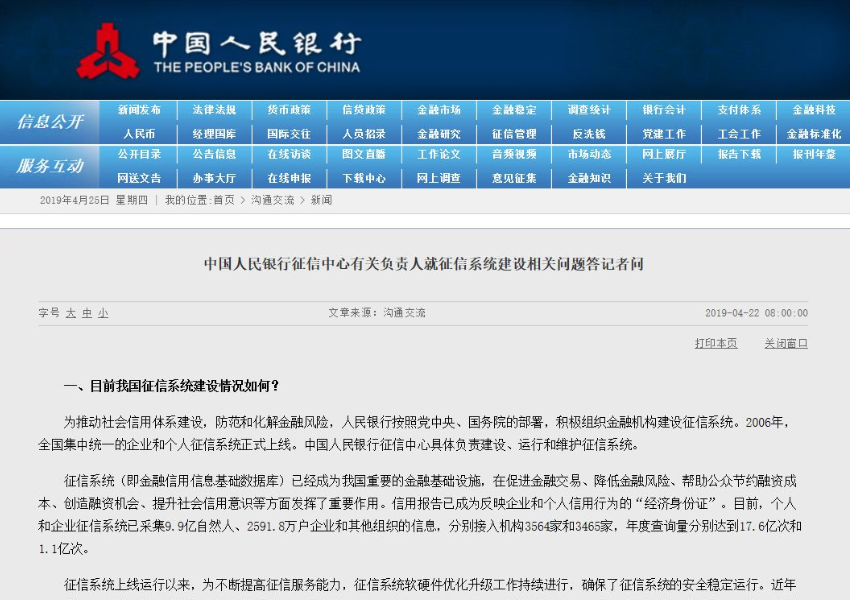
Task: Click the 信息公开 section header
Action: (x=50, y=122)
